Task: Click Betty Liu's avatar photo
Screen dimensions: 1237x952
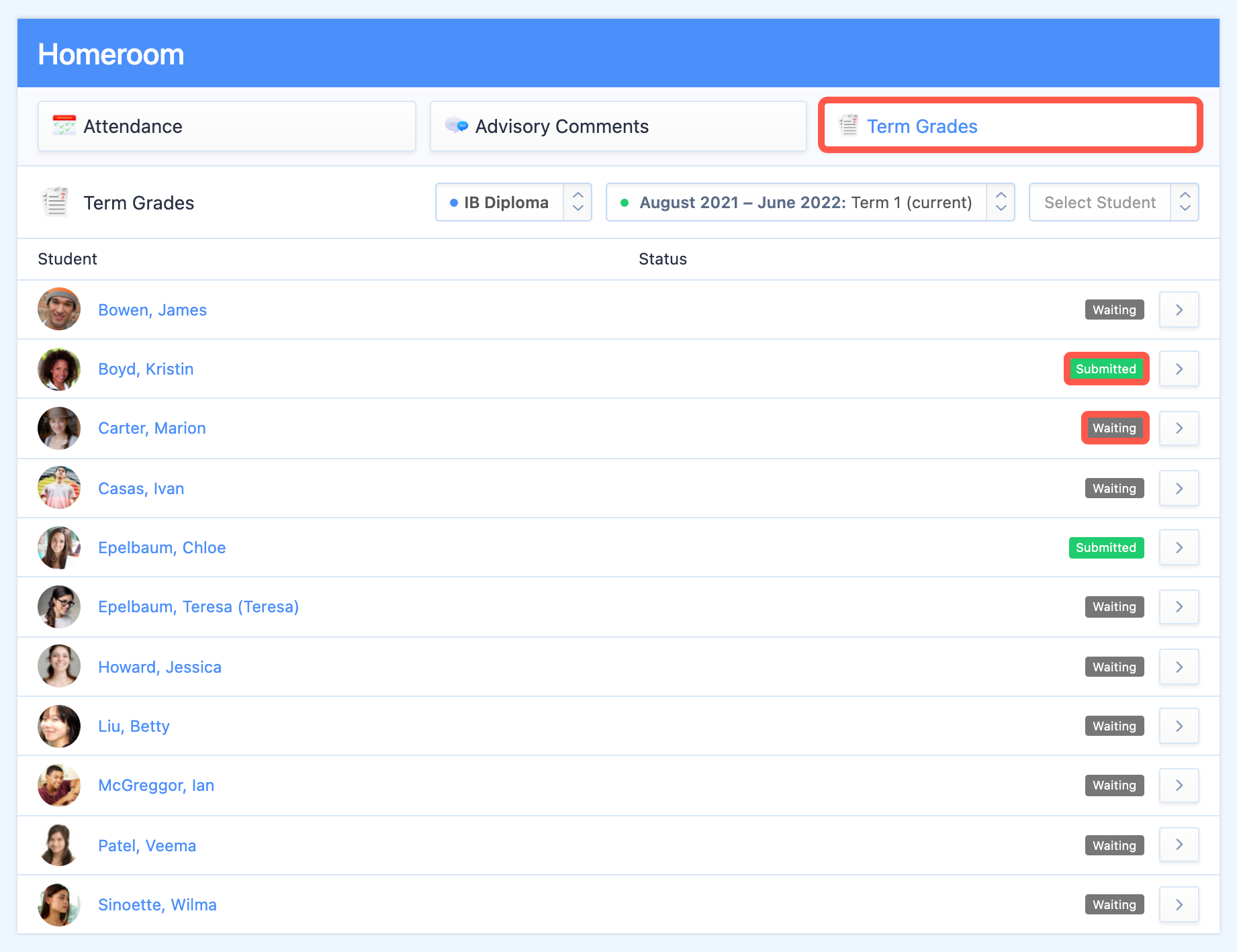Action: click(x=59, y=726)
